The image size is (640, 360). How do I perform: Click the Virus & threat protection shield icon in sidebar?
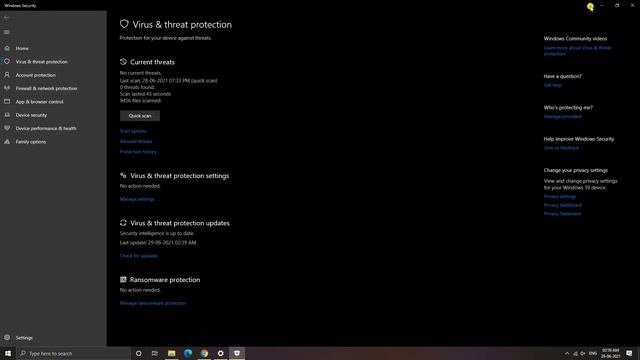(7, 62)
